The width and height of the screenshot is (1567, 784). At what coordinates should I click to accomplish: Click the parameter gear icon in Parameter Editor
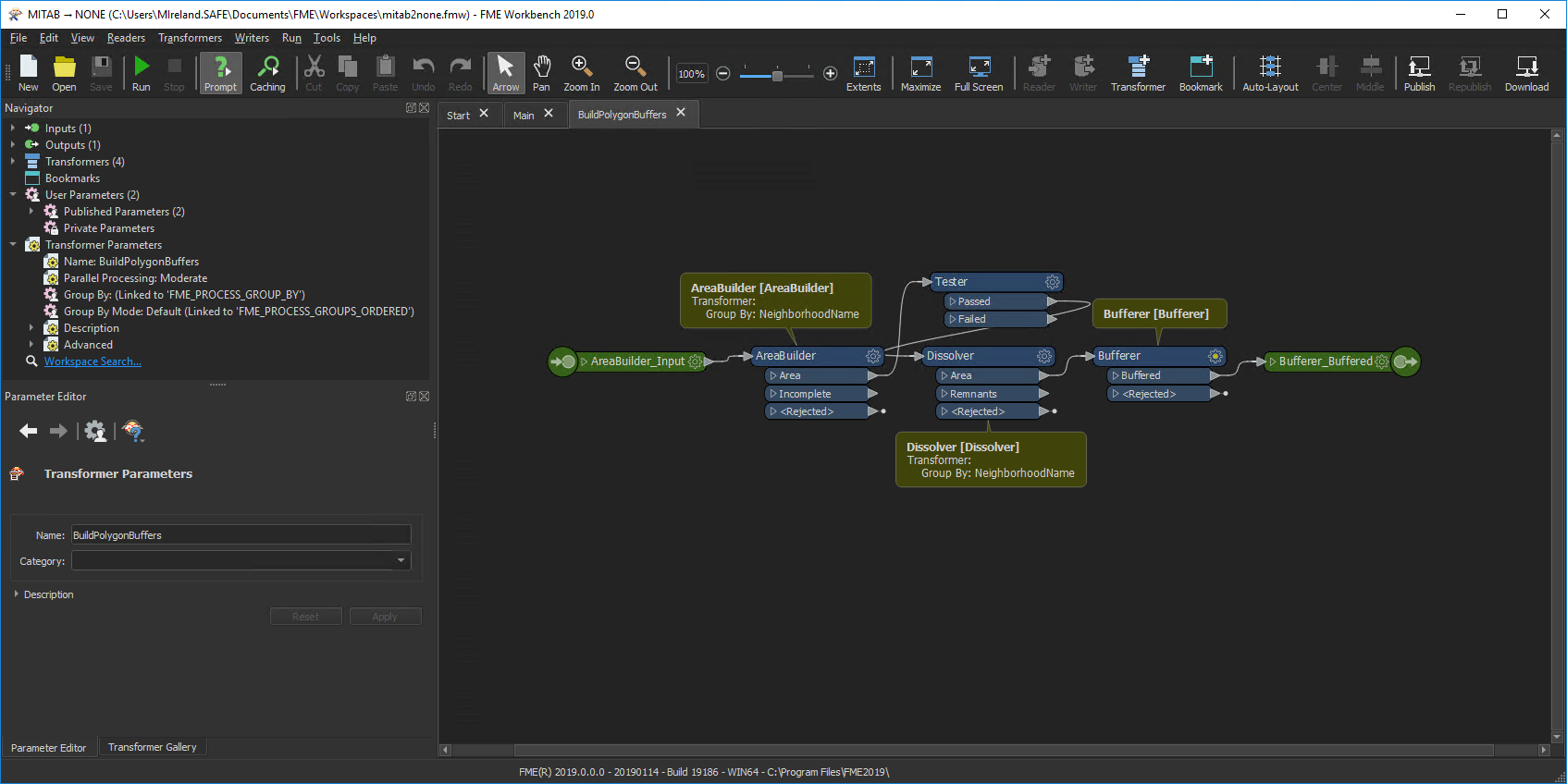click(95, 431)
